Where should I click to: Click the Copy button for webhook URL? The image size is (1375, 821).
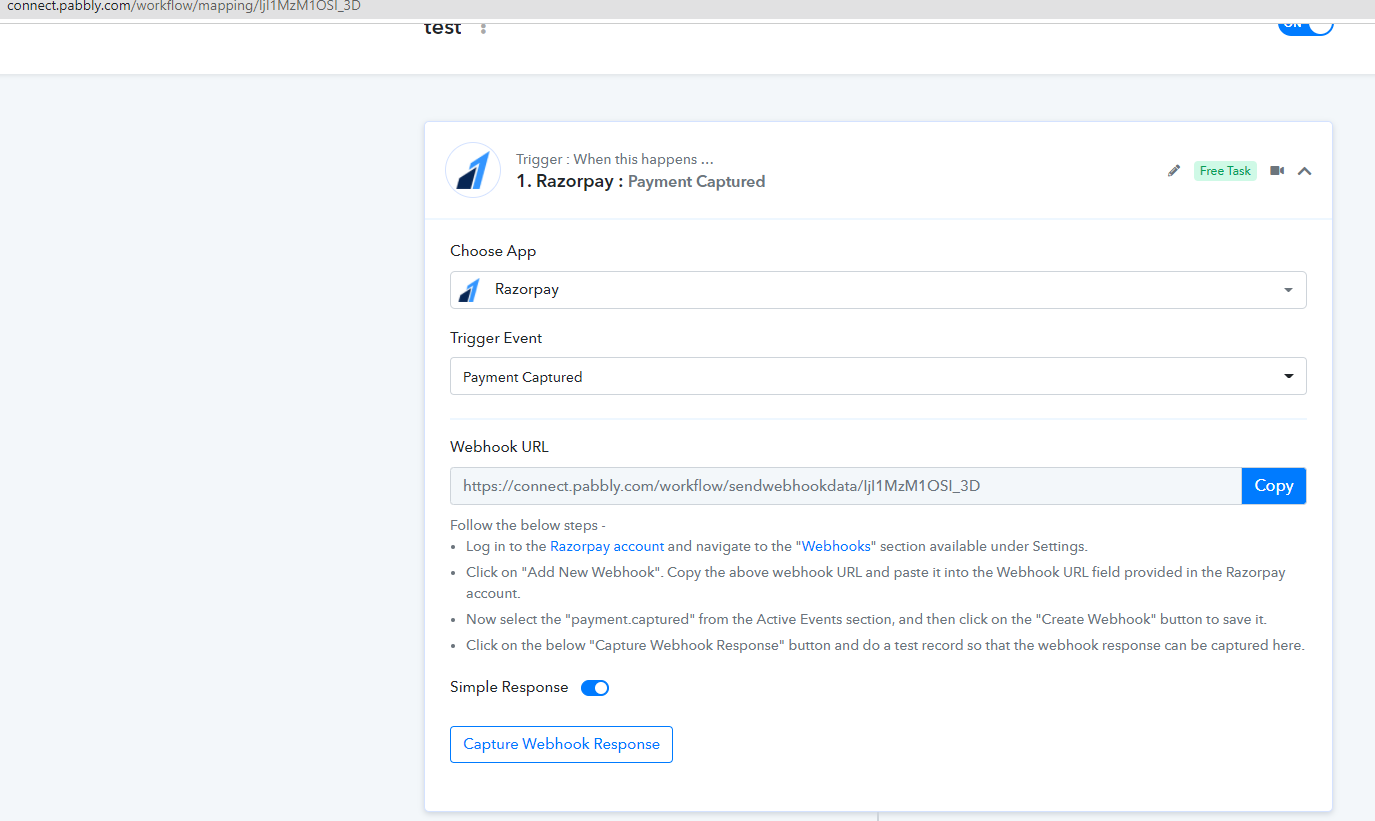[1274, 486]
